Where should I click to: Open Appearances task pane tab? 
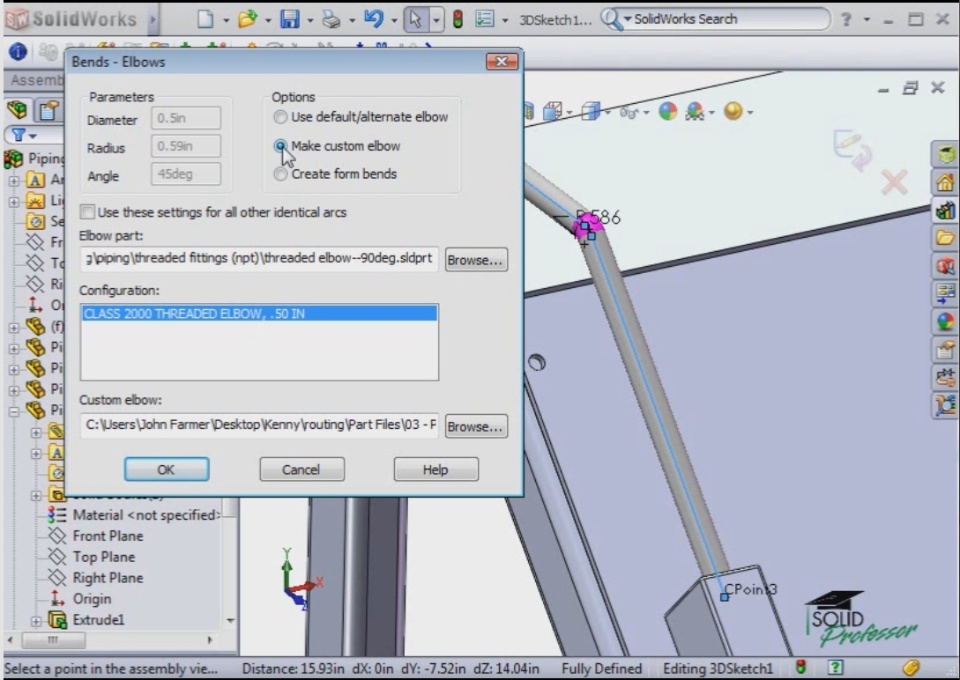pos(945,321)
